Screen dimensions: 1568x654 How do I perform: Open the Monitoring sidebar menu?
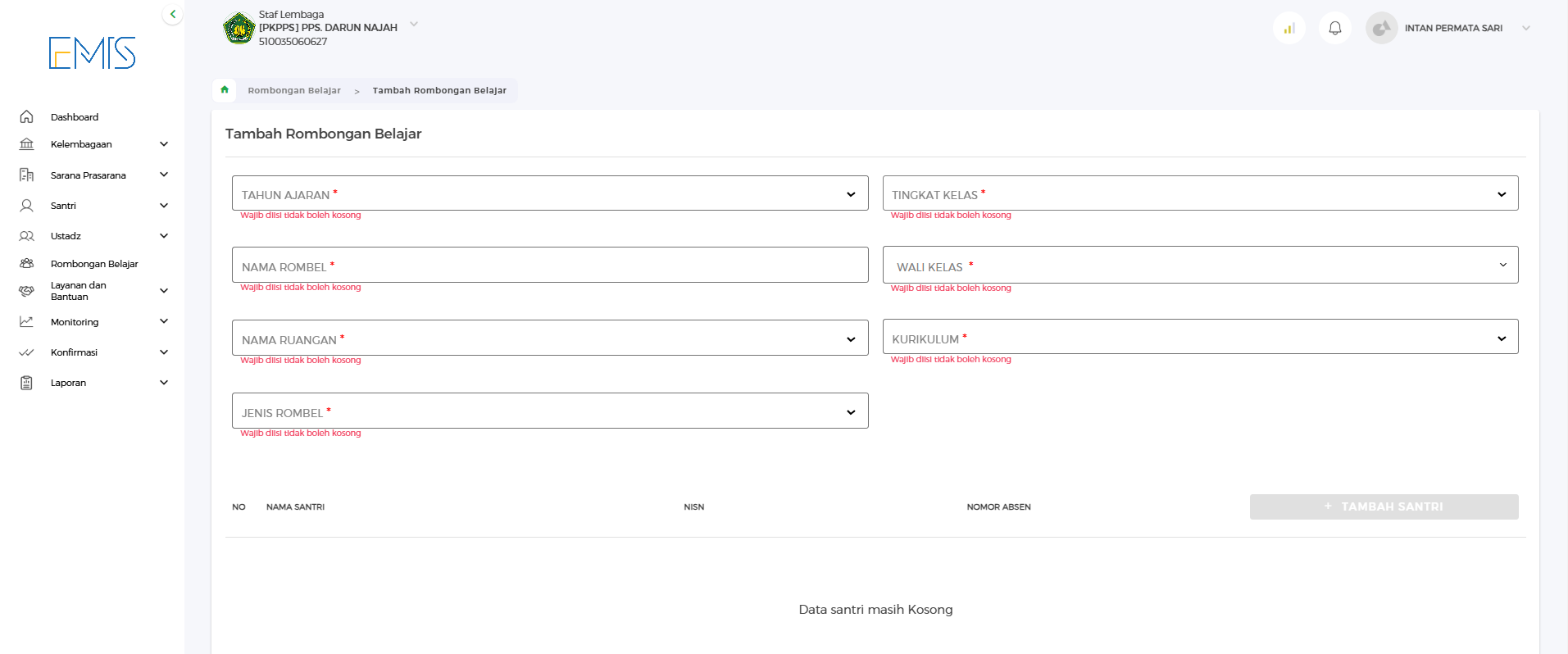coord(93,322)
